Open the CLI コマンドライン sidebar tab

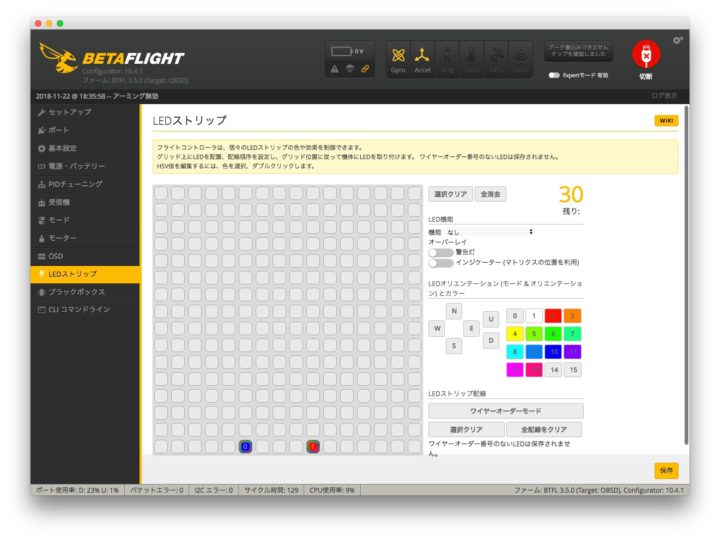click(x=79, y=310)
